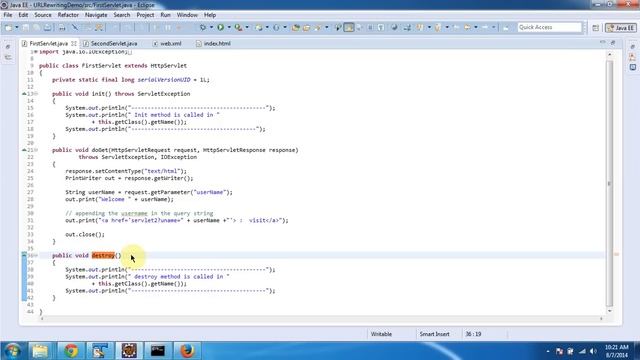Minimize the editor area icon
640x360 pixels.
pyautogui.click(x=603, y=42)
